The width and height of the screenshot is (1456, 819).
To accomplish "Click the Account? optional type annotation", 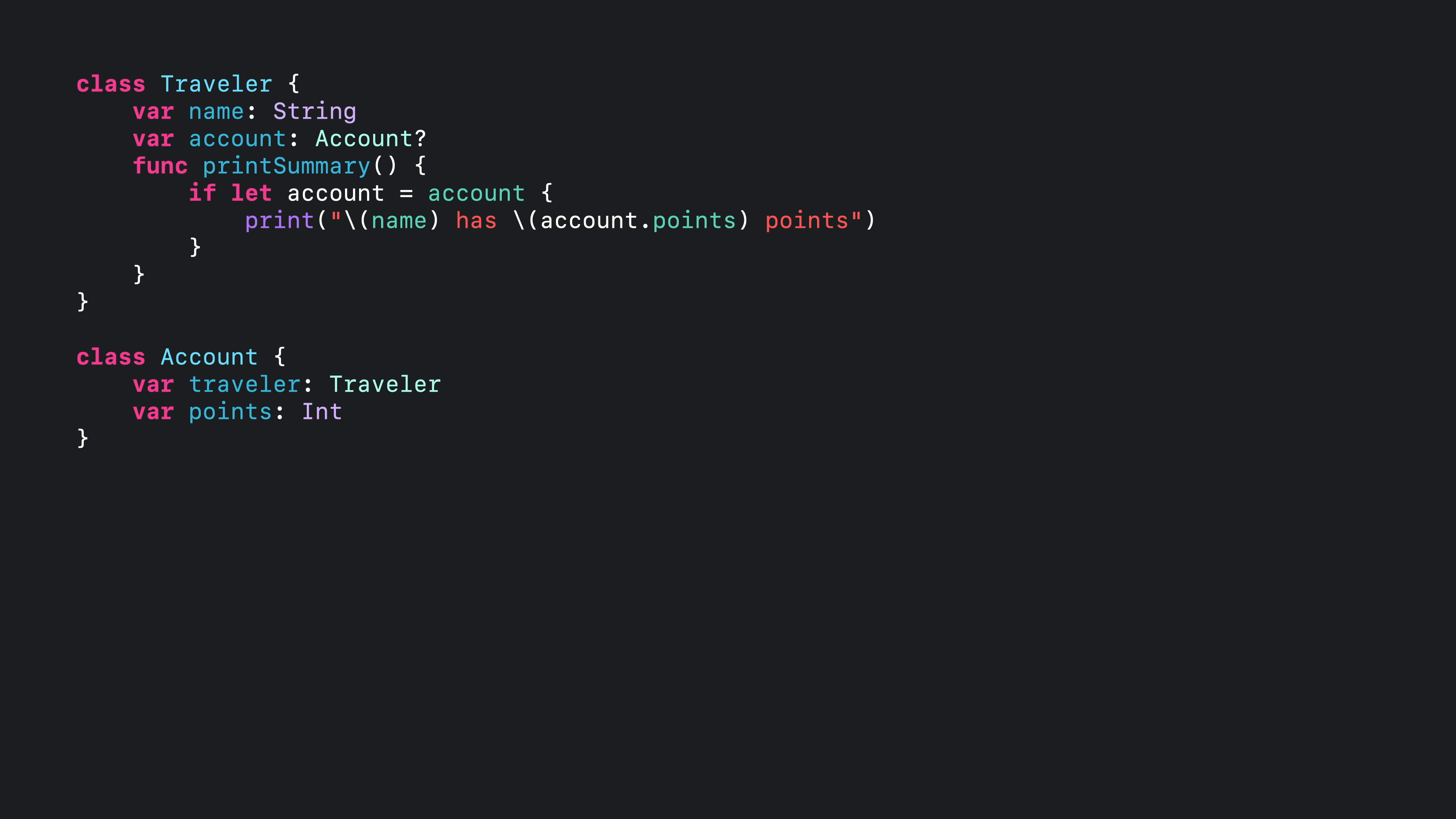I will pos(371,138).
